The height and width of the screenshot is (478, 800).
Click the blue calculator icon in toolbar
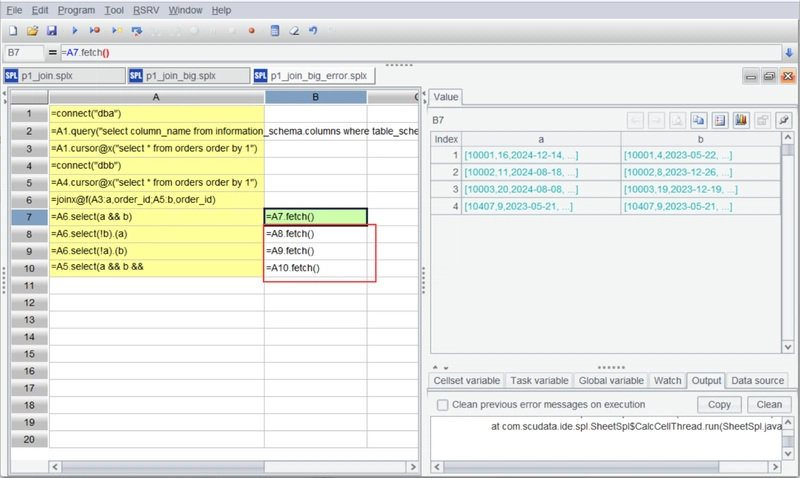[275, 31]
